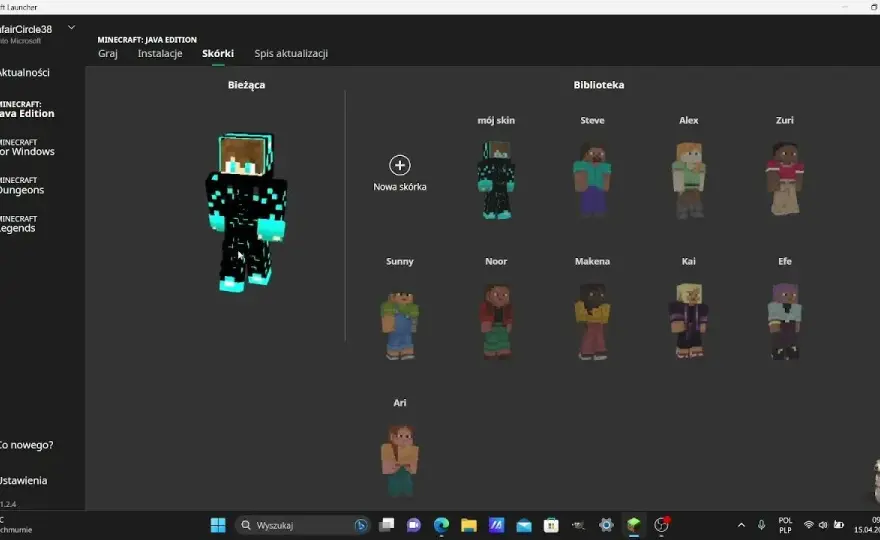Viewport: 880px width, 540px height.
Task: Open Co nowego? in sidebar
Action: (26, 445)
